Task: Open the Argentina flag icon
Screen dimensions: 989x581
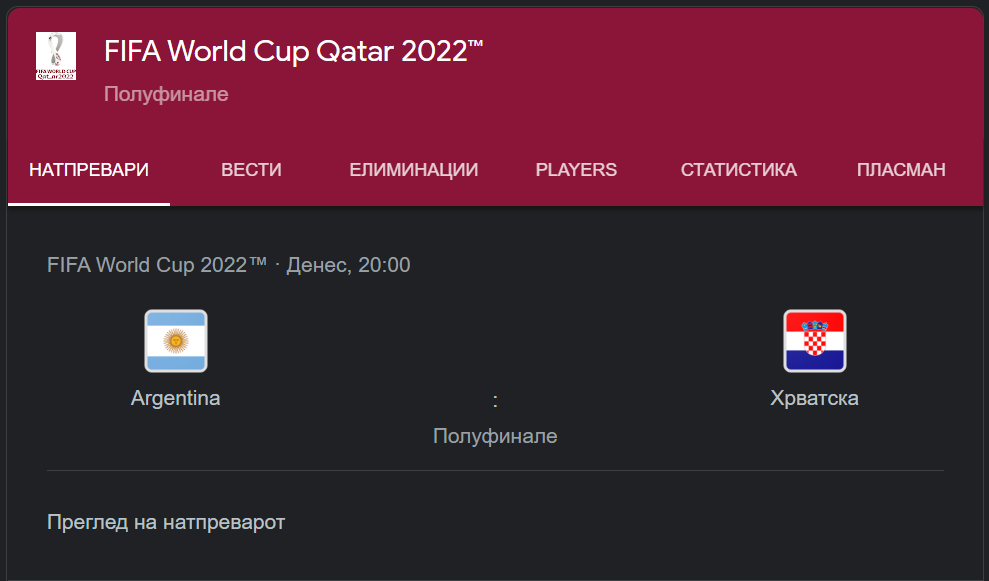Action: tap(176, 341)
